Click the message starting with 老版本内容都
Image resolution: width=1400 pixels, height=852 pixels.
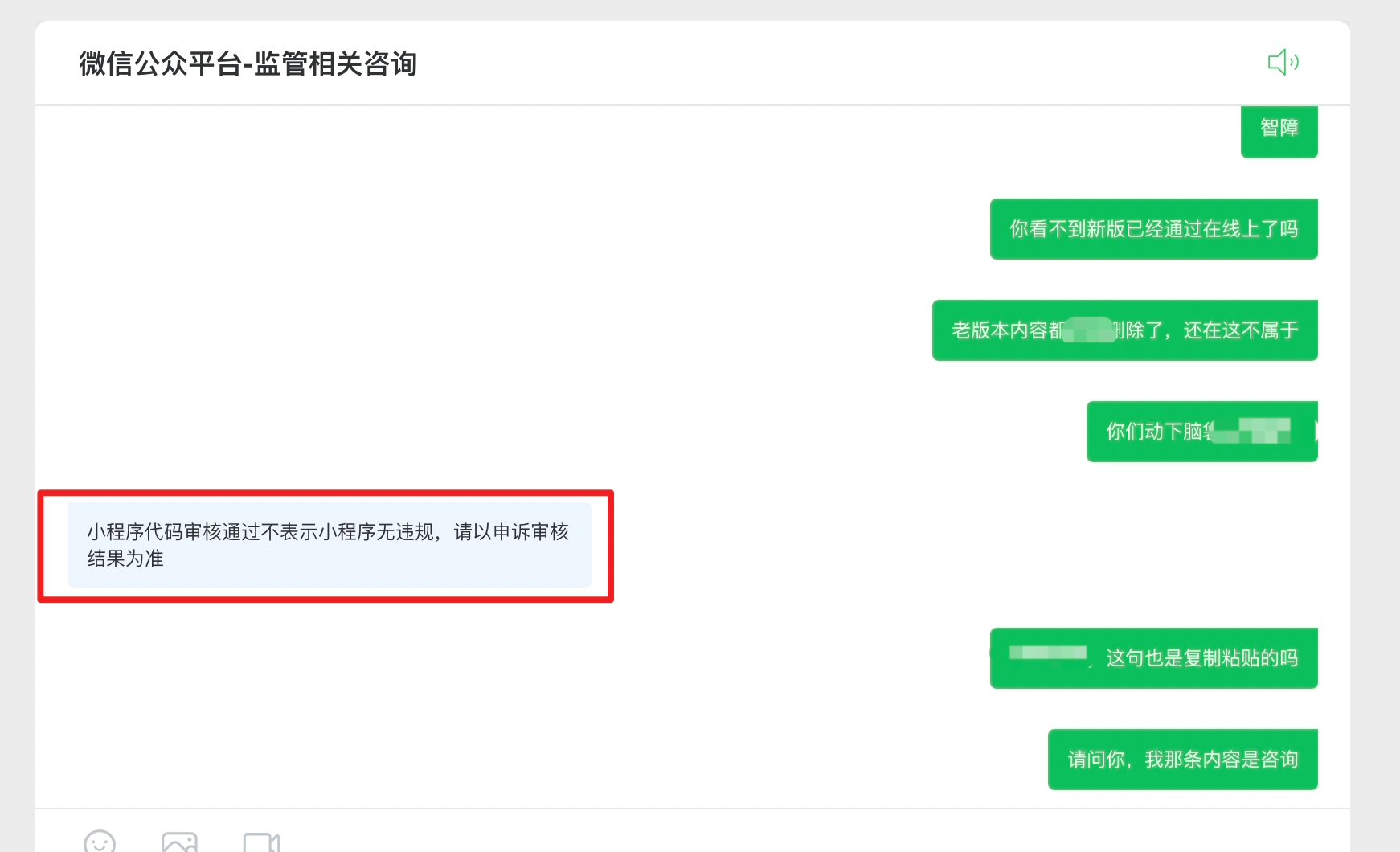(x=1124, y=330)
